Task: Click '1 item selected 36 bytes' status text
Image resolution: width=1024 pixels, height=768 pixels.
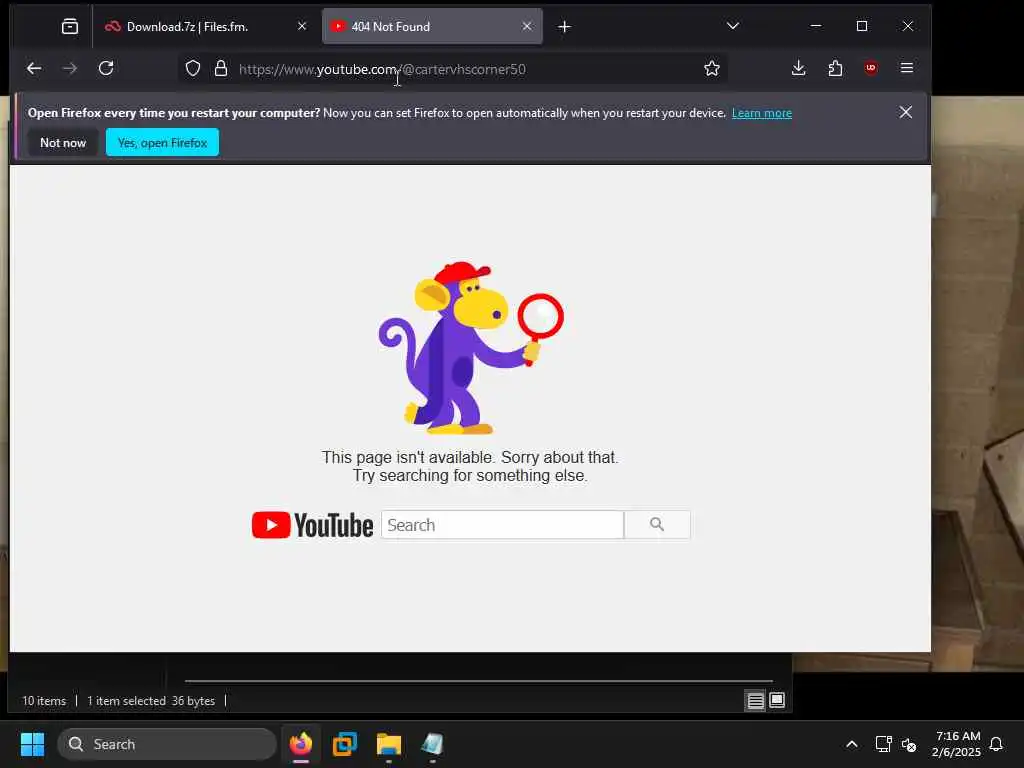Action: 151,701
